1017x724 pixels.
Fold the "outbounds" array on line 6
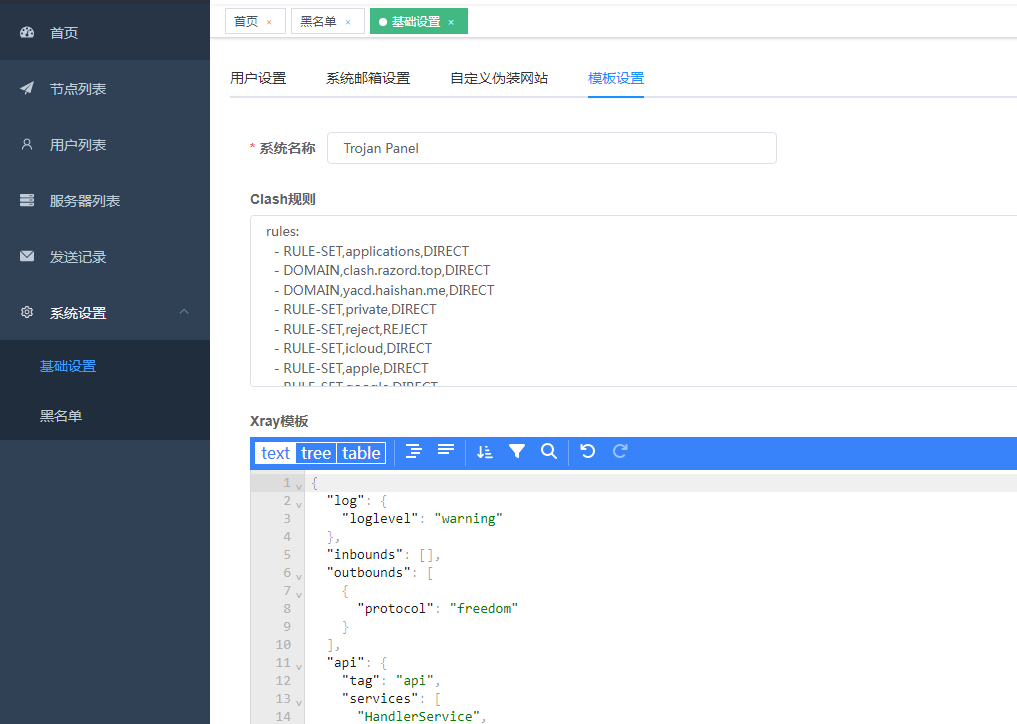click(x=298, y=575)
